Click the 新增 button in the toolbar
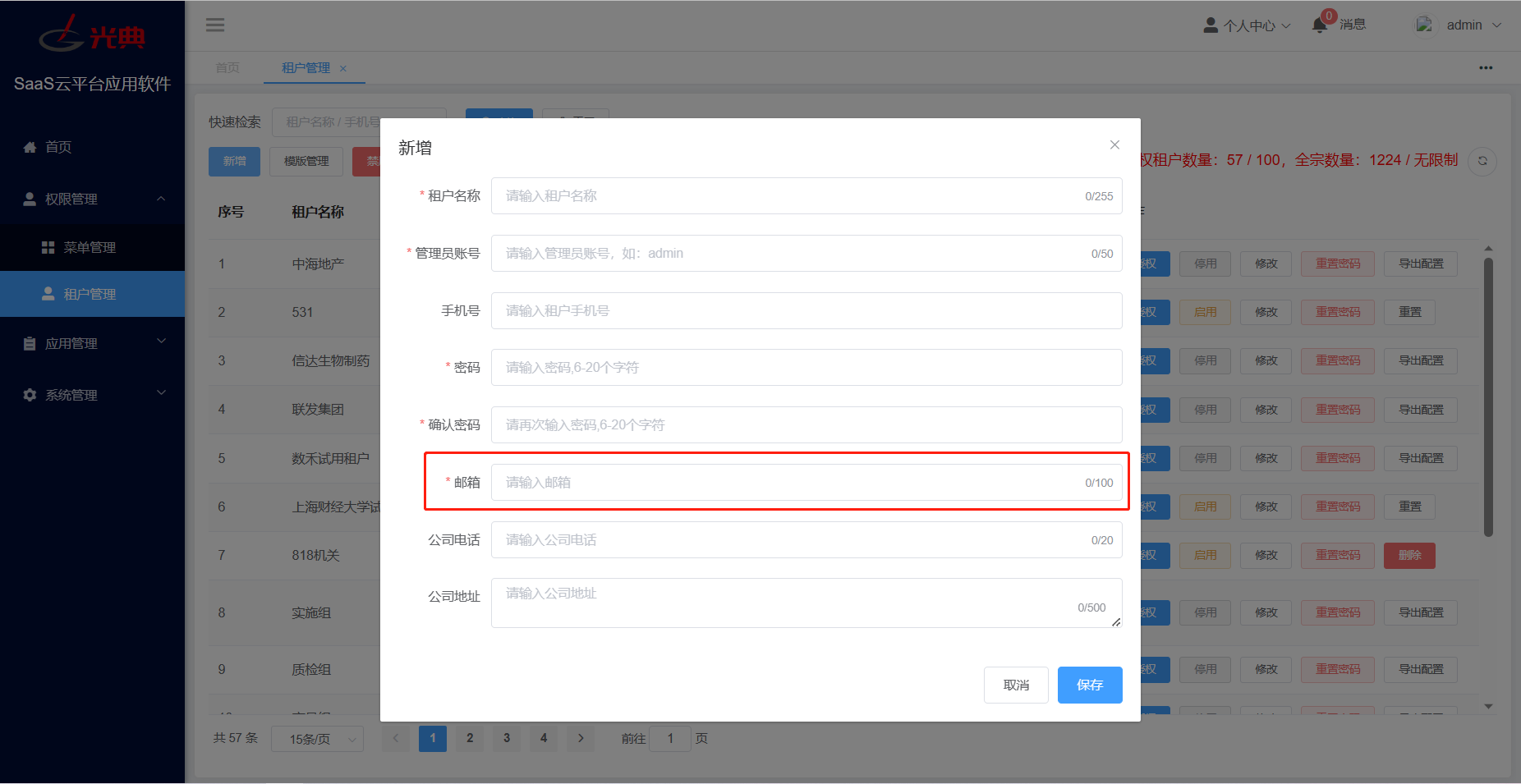The height and width of the screenshot is (784, 1521). 234,162
